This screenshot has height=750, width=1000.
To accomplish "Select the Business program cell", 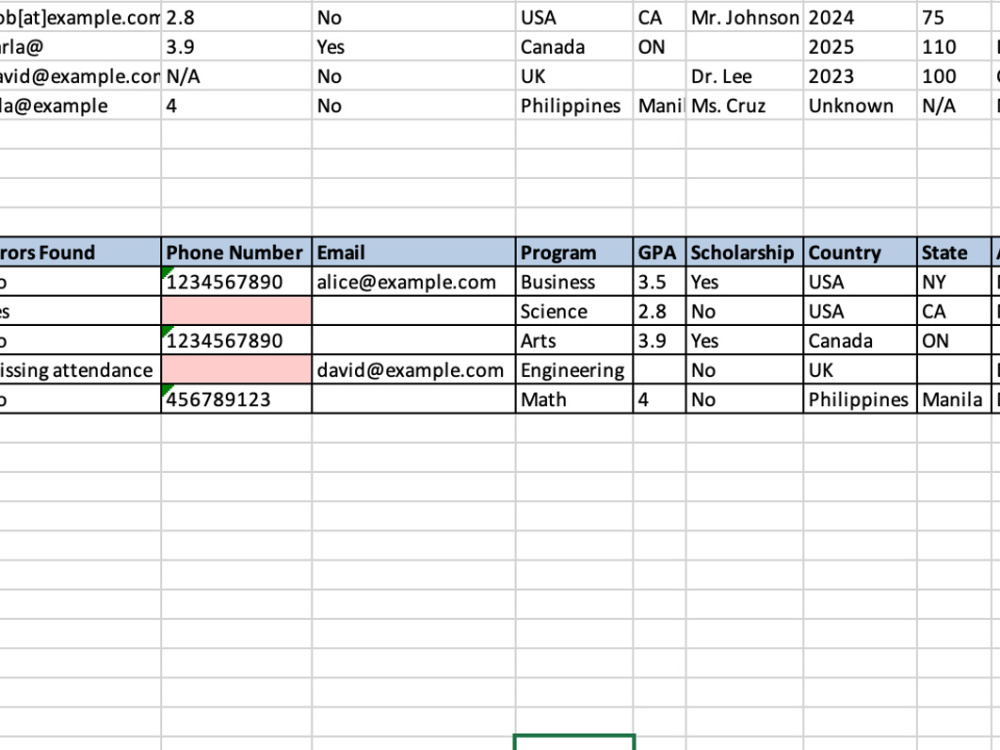I will coord(575,281).
